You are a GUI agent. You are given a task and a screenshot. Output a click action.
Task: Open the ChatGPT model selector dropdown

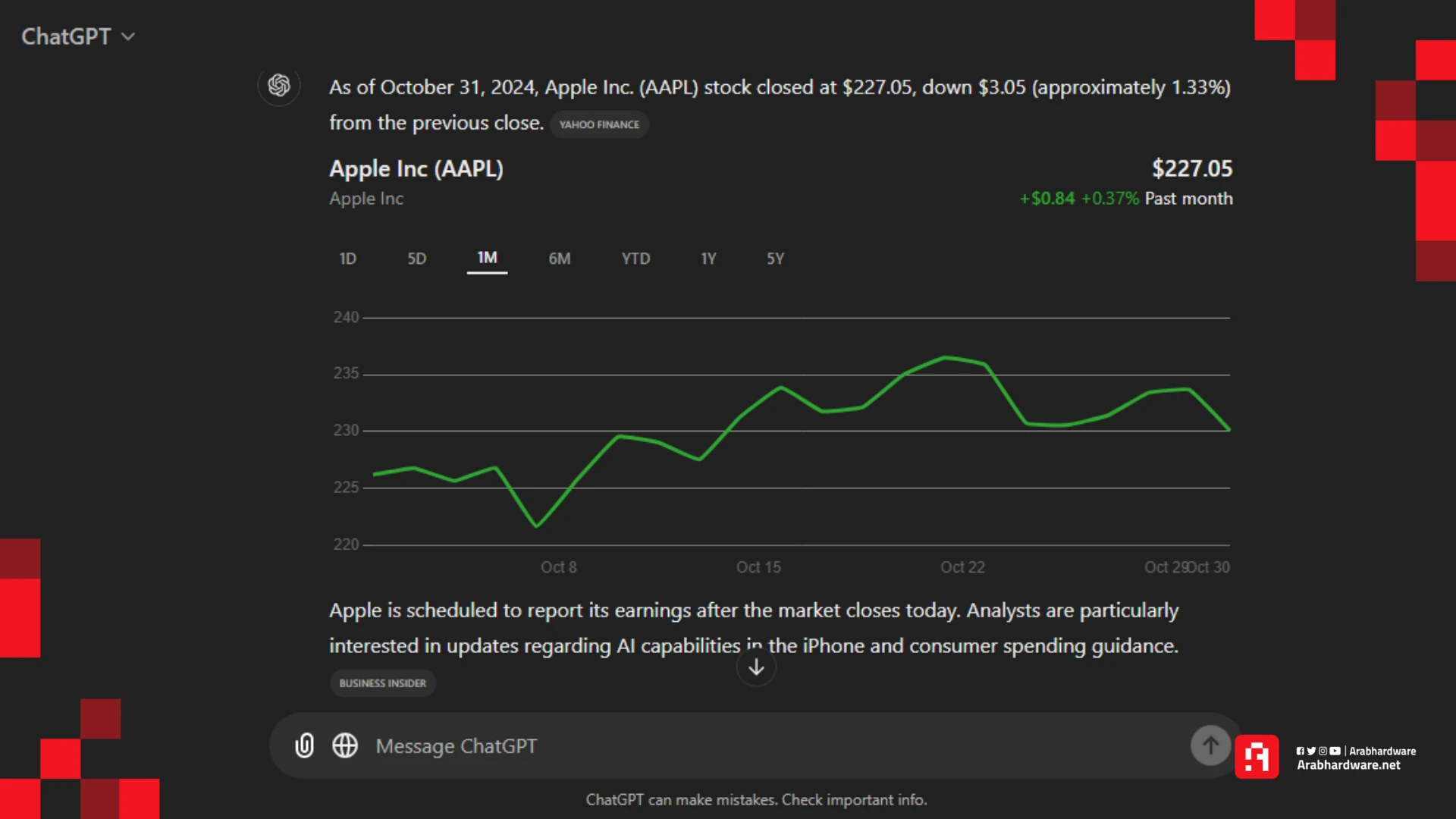tap(78, 36)
